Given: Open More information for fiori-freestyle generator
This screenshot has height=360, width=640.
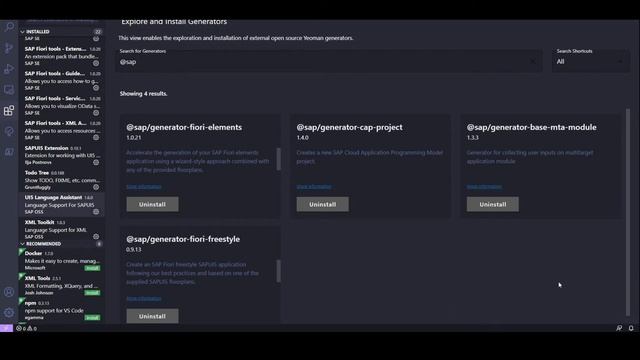Looking at the screenshot, I should 144,298.
